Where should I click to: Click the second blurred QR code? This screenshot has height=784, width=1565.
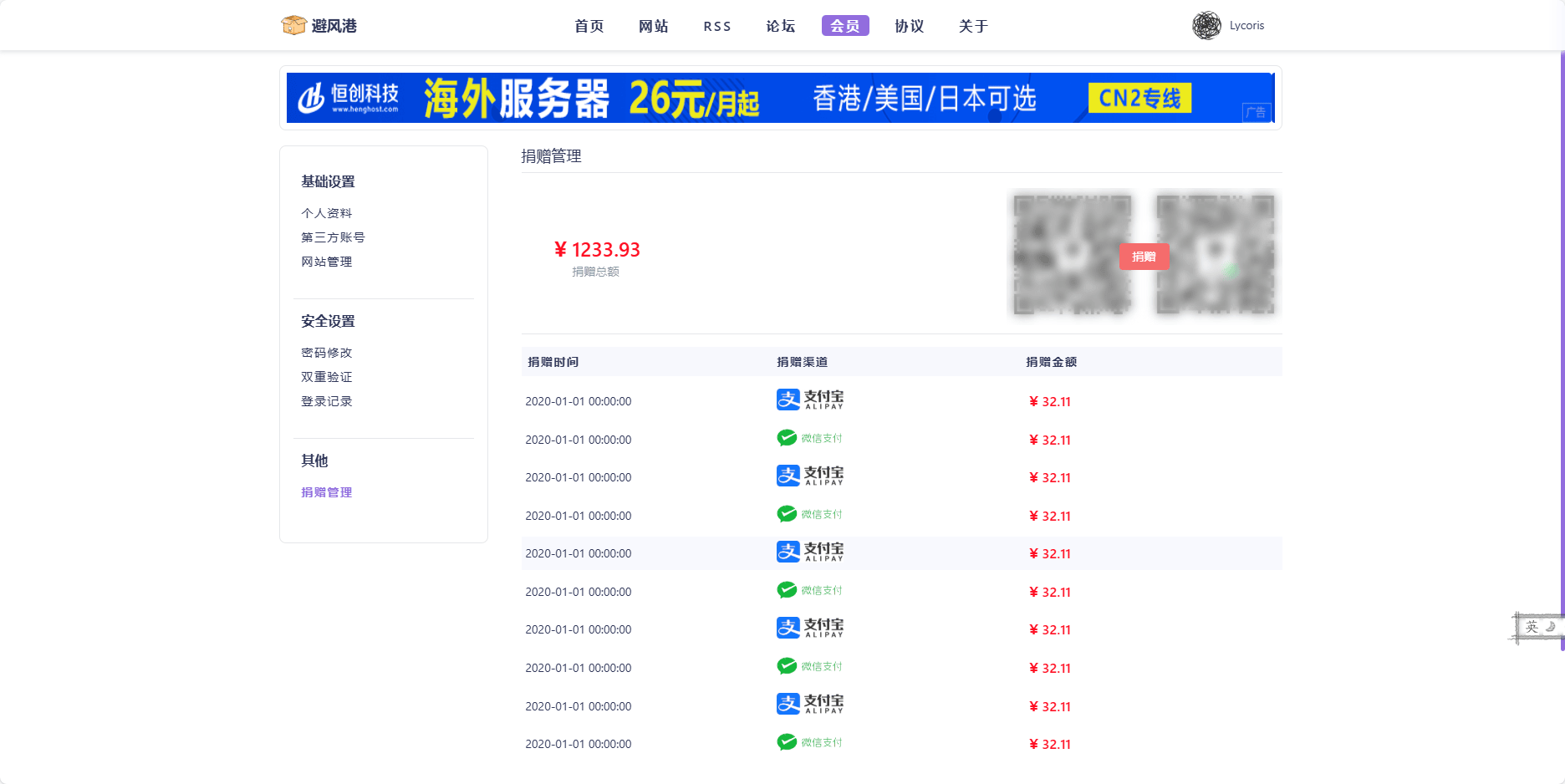tap(1215, 254)
